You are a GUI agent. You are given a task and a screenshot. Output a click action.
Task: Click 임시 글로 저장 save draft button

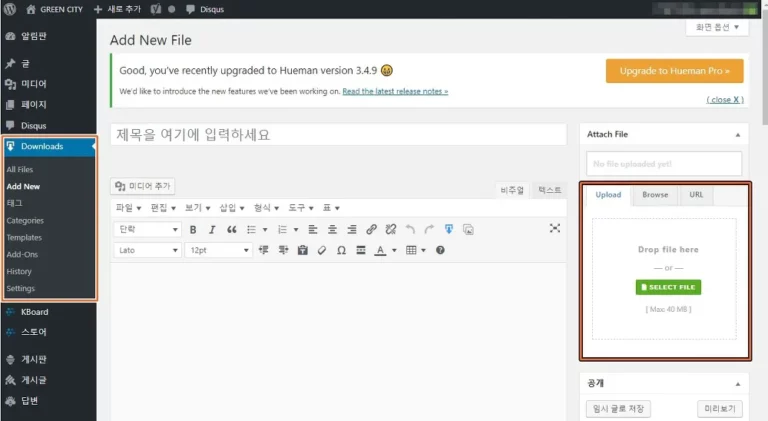click(x=618, y=408)
